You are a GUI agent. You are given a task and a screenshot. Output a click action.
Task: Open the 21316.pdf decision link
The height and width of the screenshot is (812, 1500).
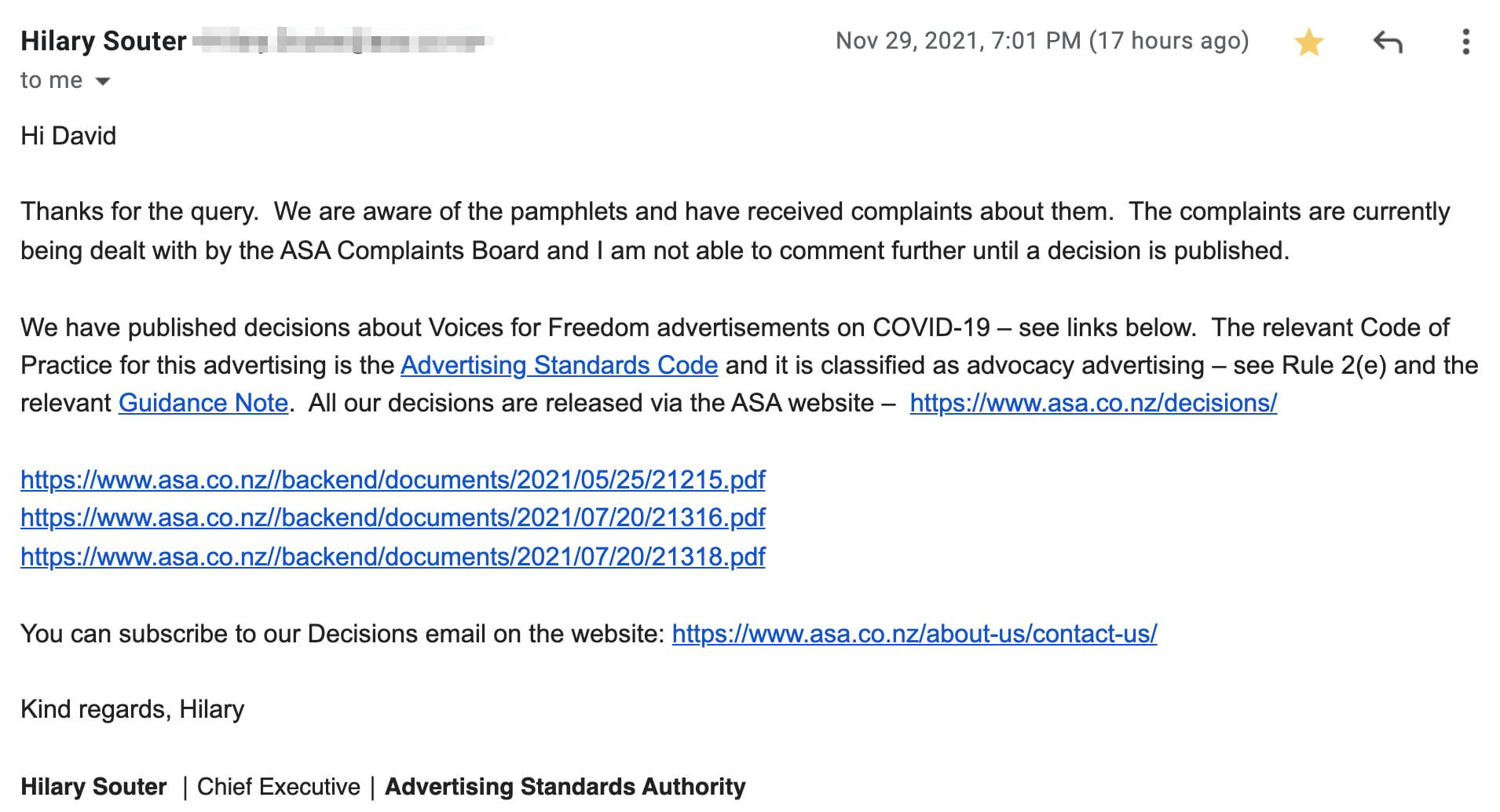pos(393,518)
